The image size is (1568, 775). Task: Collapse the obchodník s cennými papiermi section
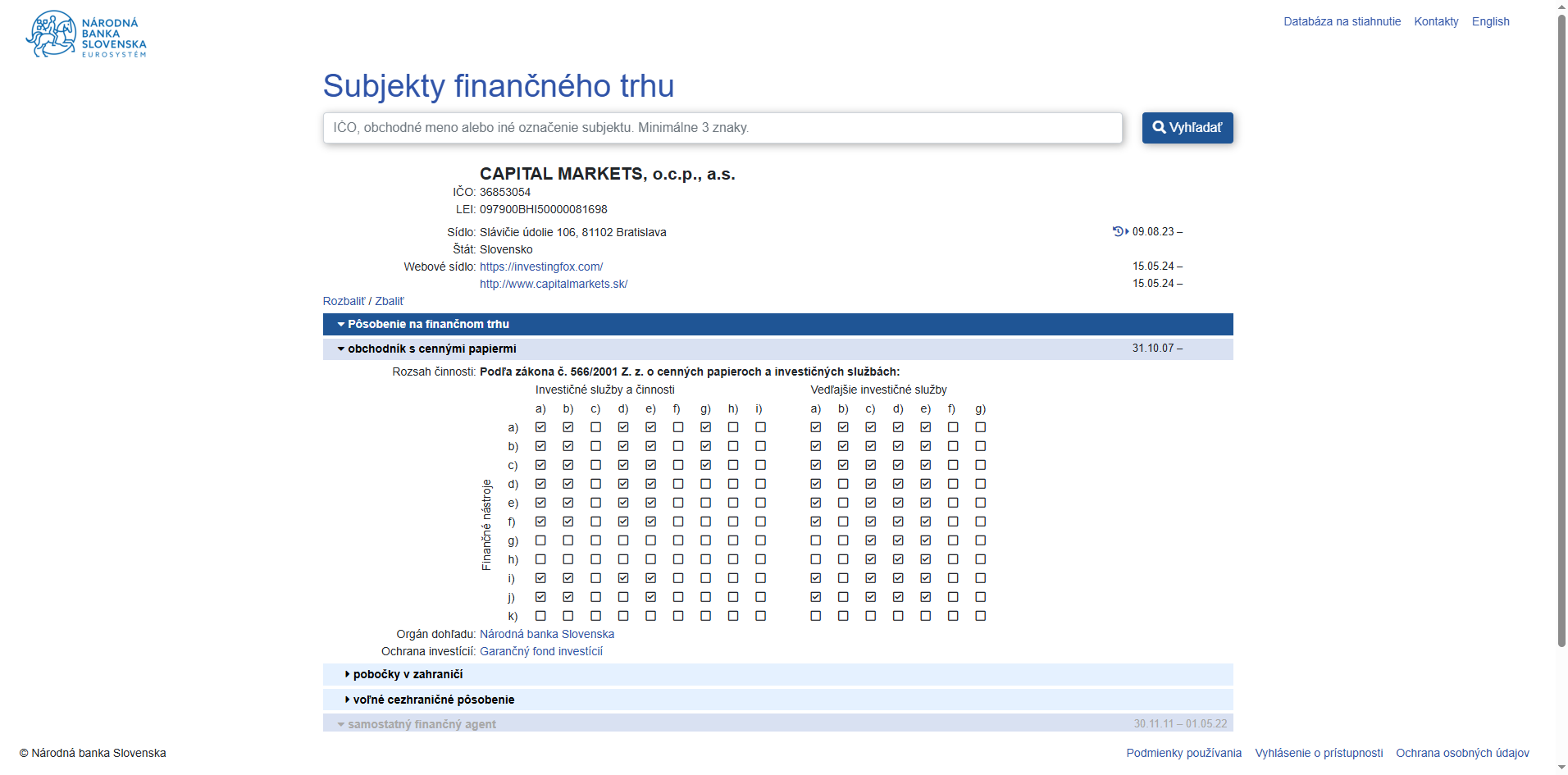tap(777, 349)
